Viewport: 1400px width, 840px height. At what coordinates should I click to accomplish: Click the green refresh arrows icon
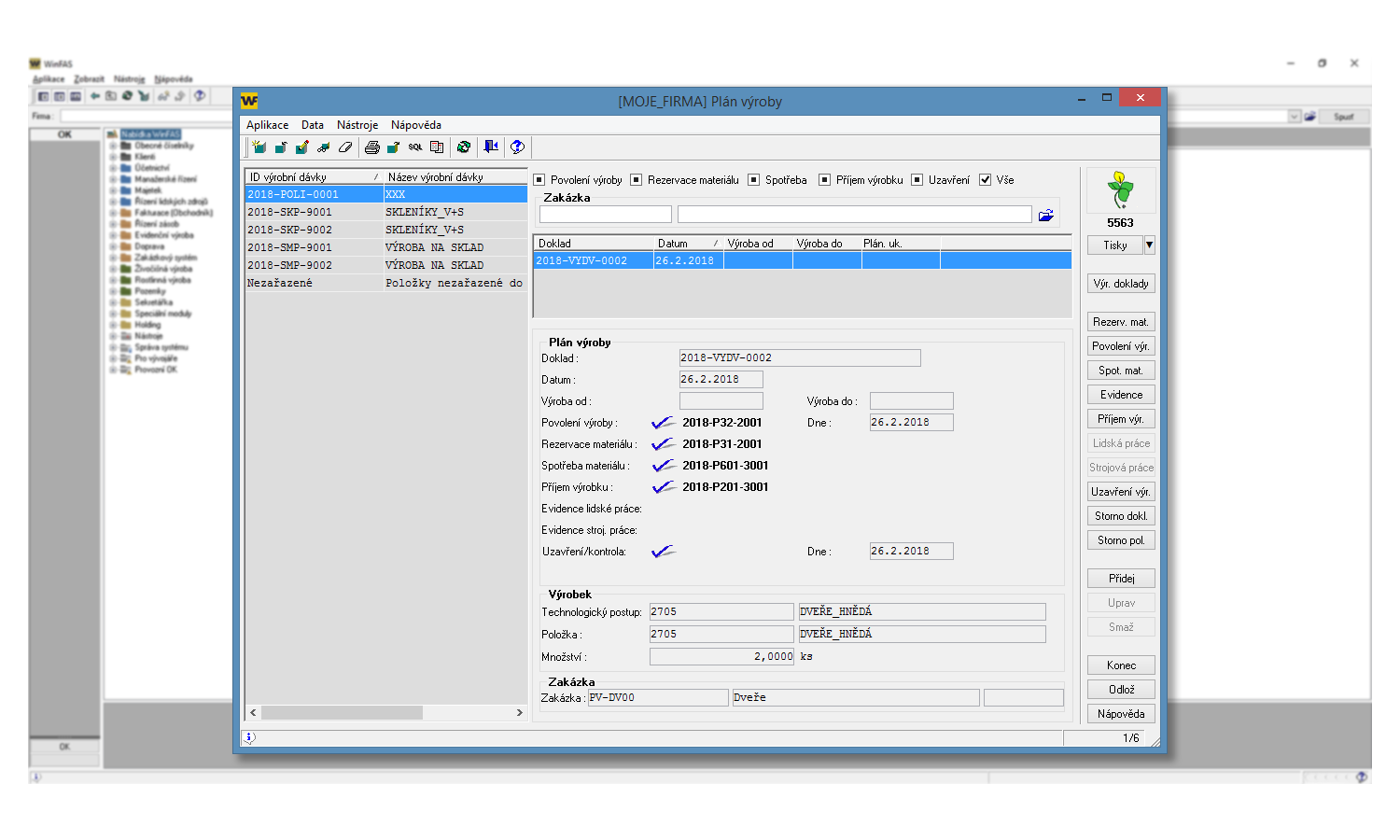click(464, 147)
